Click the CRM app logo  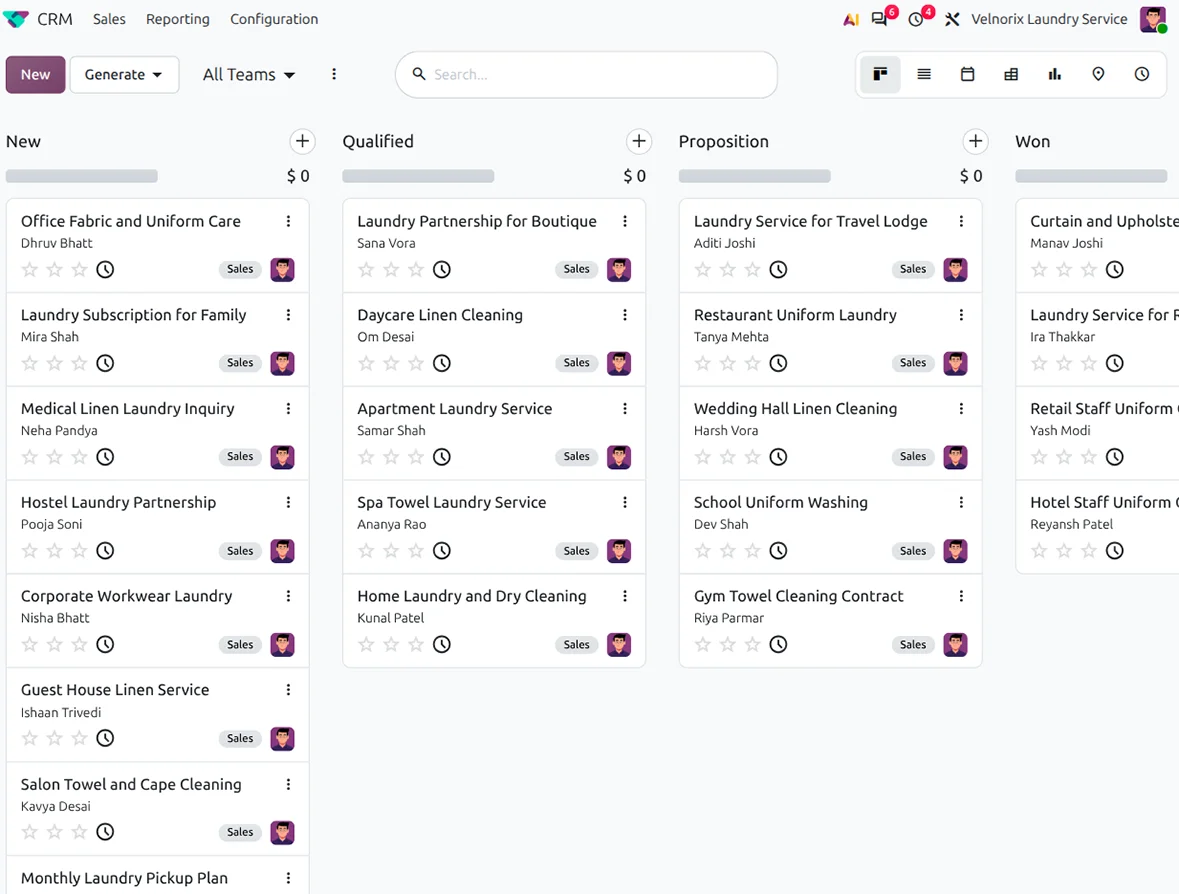(x=16, y=19)
